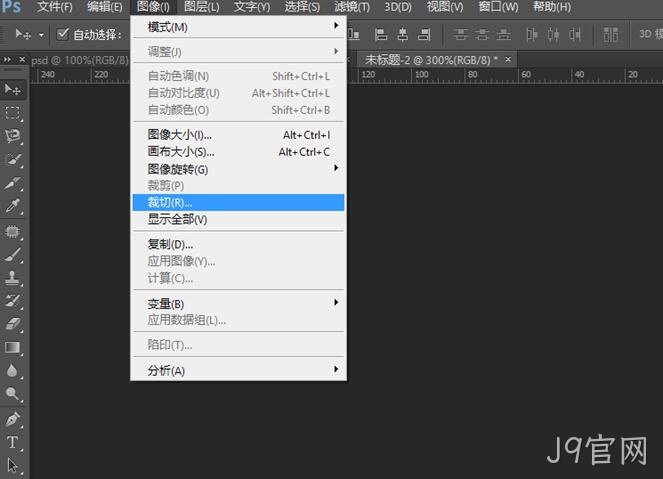The height and width of the screenshot is (479, 663).
Task: Choose 模式(M) menu item
Action: 238,27
